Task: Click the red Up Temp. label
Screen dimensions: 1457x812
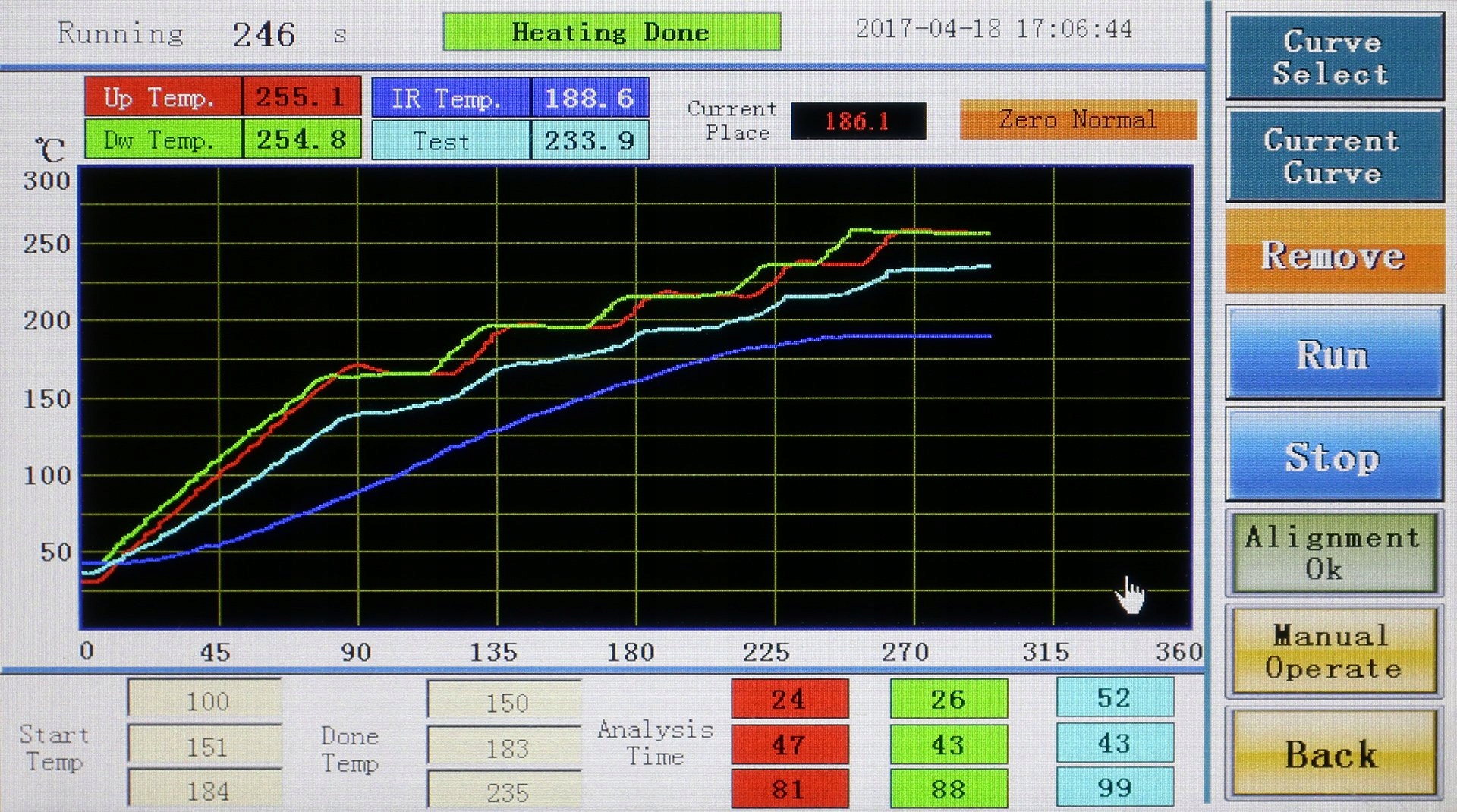Action: [x=163, y=96]
